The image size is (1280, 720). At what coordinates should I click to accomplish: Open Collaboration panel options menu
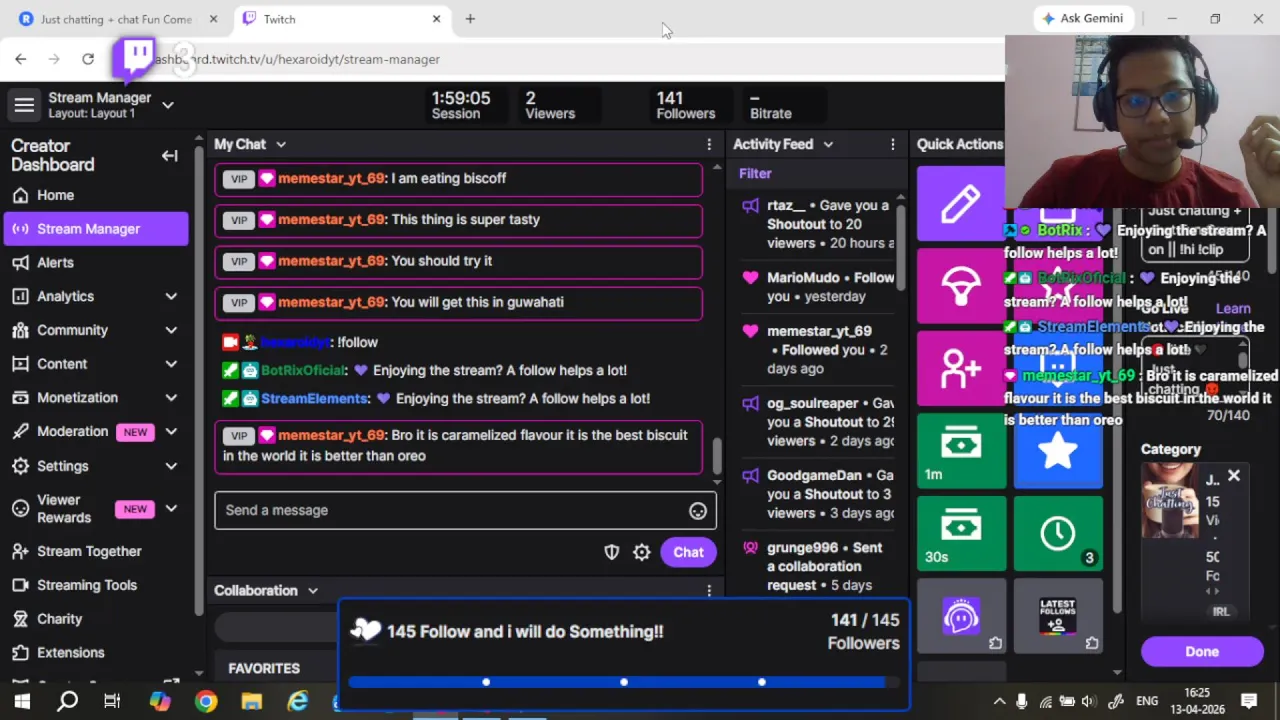point(709,591)
